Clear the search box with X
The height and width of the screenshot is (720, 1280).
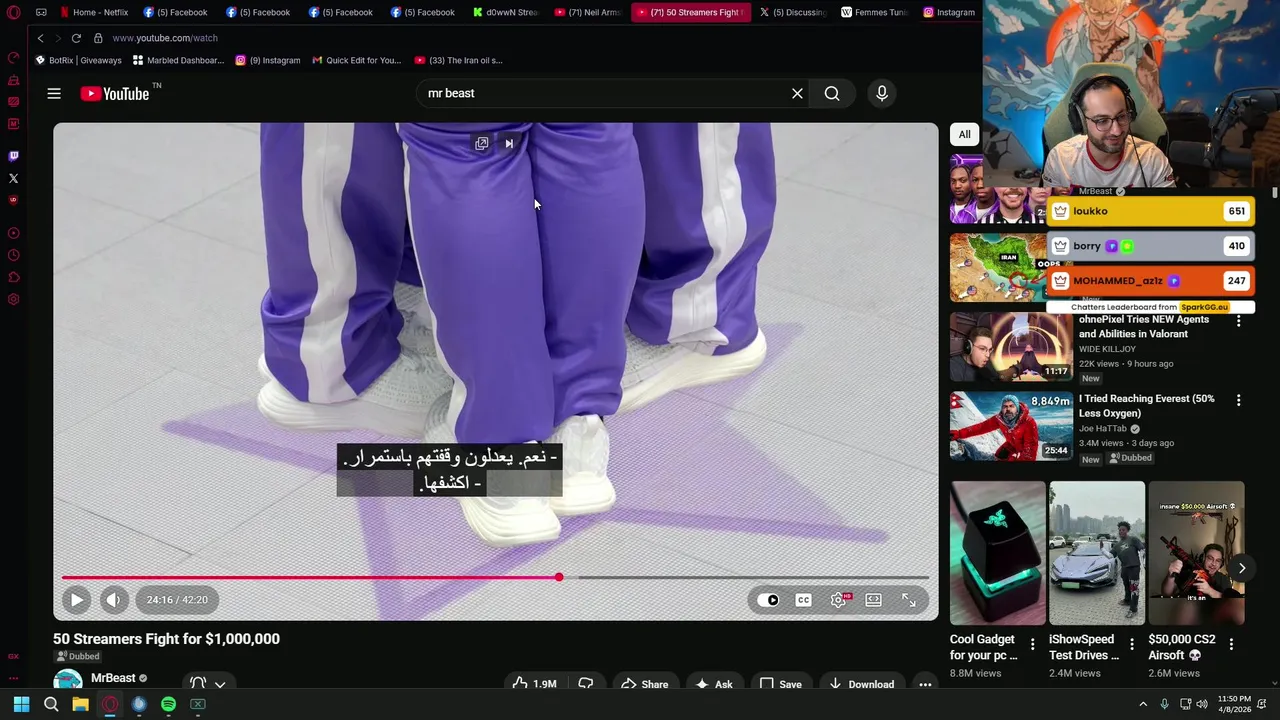point(797,93)
